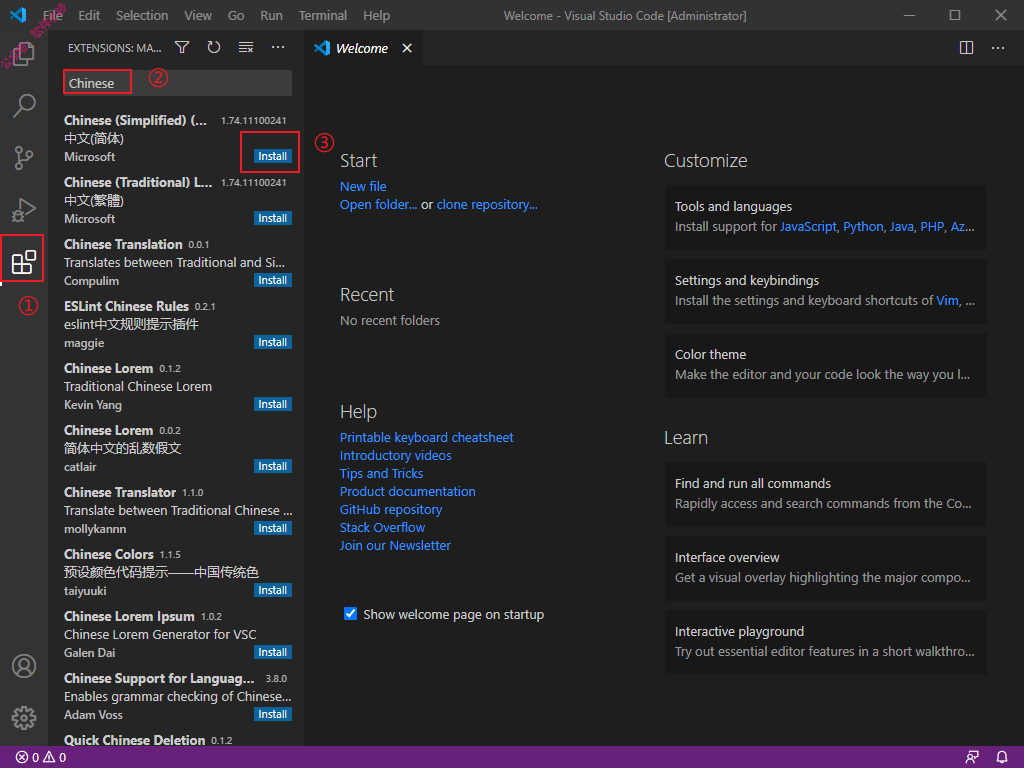1024x768 pixels.
Task: Open Product documentation link
Action: point(408,492)
